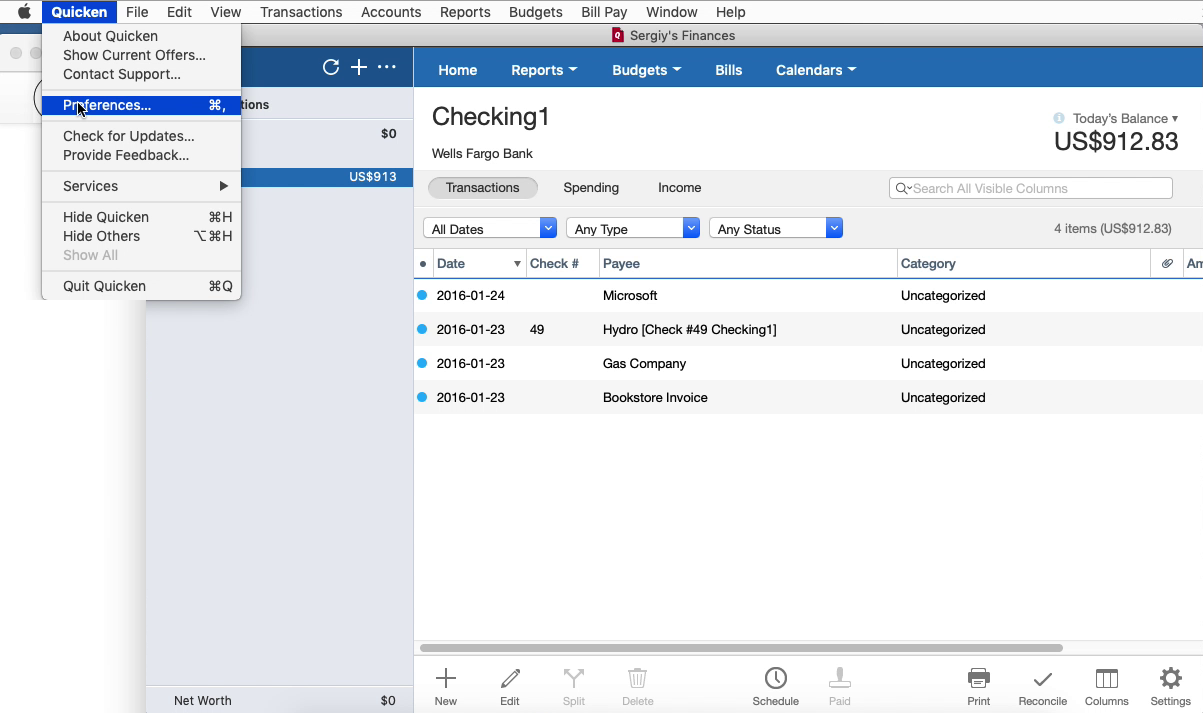
Task: Choose Contact Support menu item
Action: point(141,74)
